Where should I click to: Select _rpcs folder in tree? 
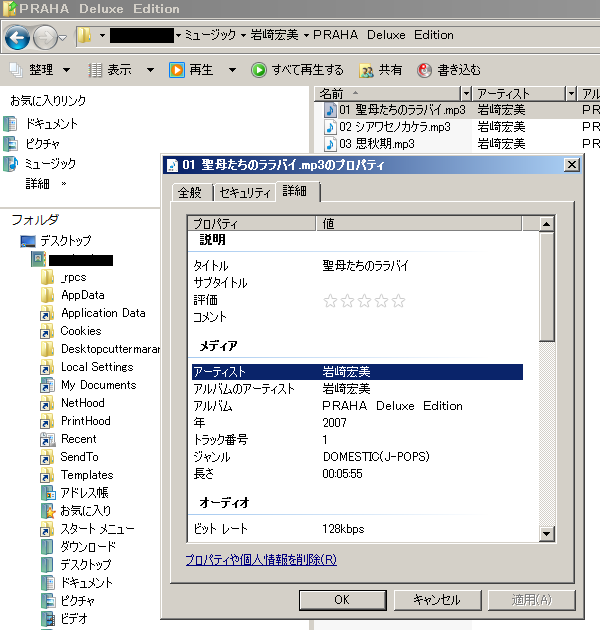pos(74,277)
